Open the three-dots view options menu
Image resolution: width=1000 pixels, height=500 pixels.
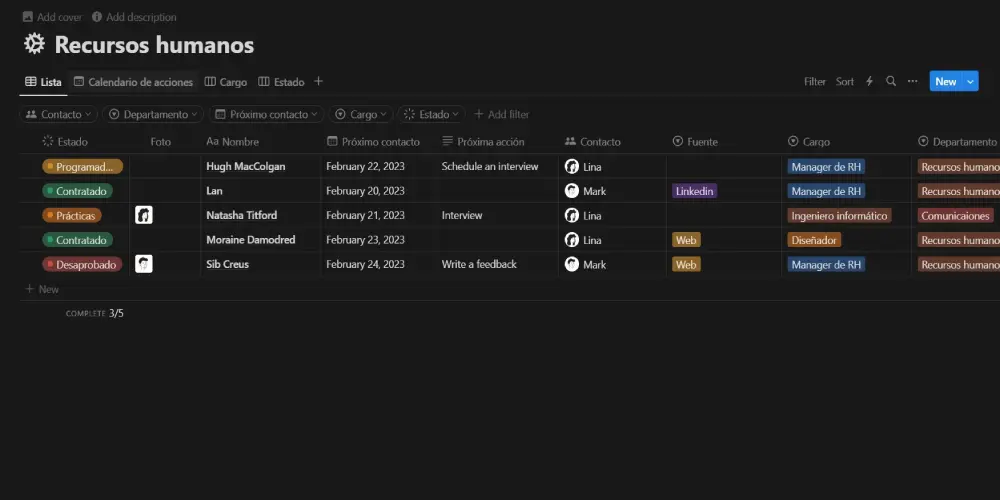(912, 82)
